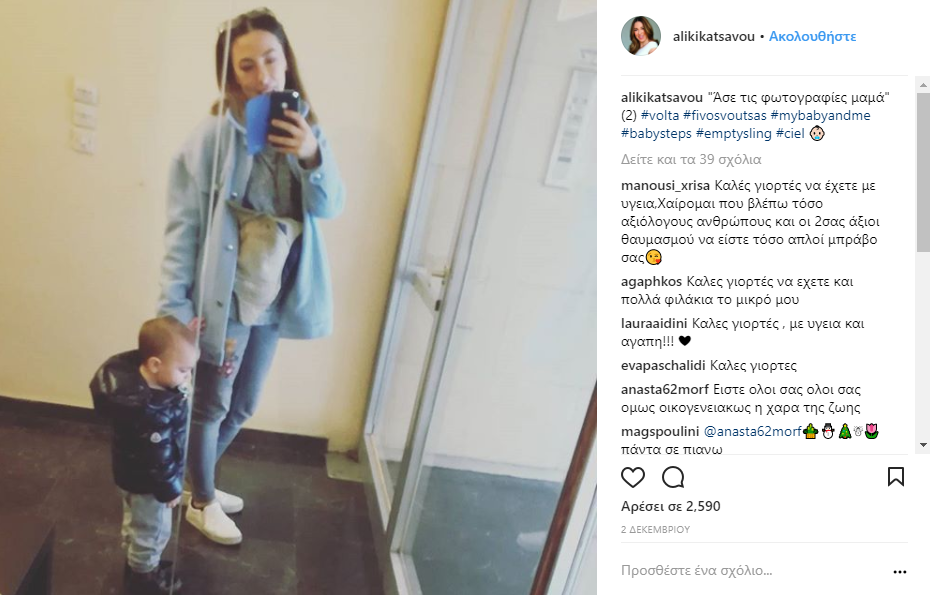930x595 pixels.
Task: Like the post with heart icon
Action: pyautogui.click(x=633, y=478)
